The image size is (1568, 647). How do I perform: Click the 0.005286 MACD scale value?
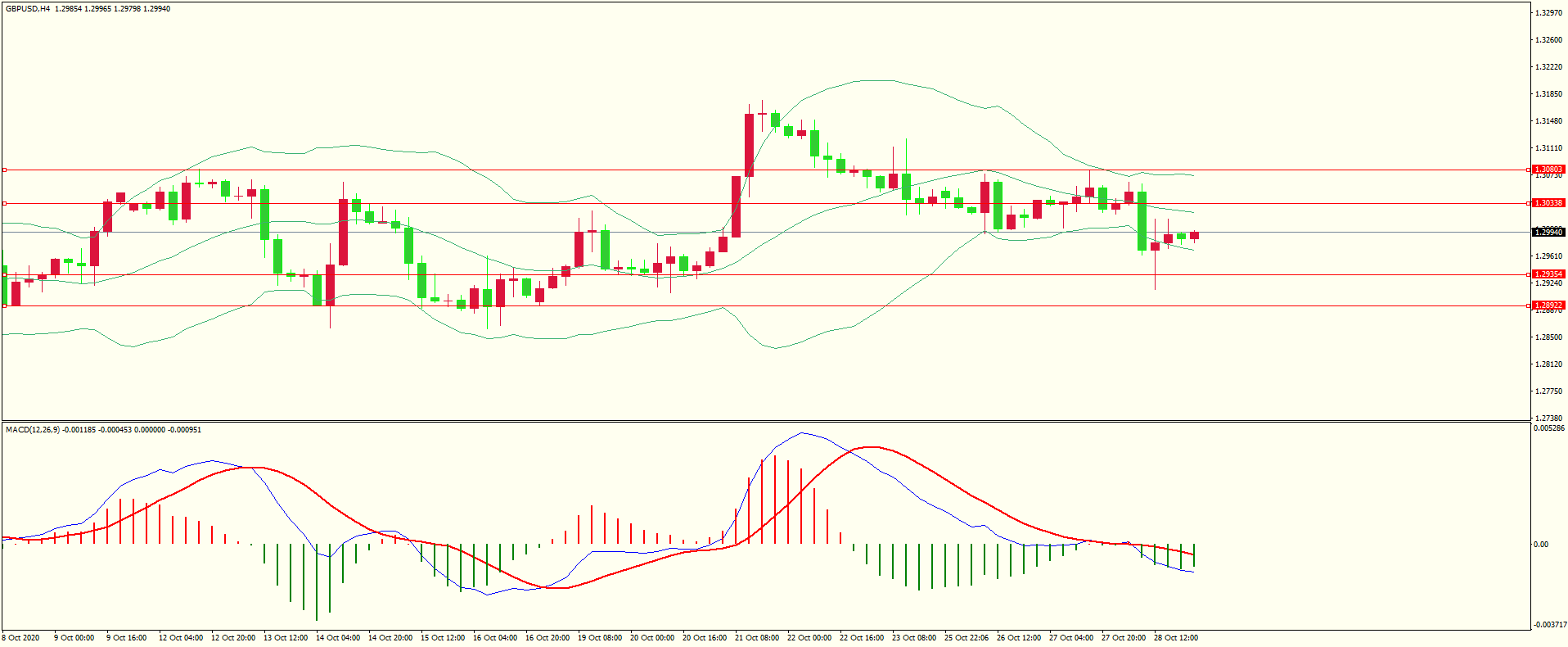1550,428
